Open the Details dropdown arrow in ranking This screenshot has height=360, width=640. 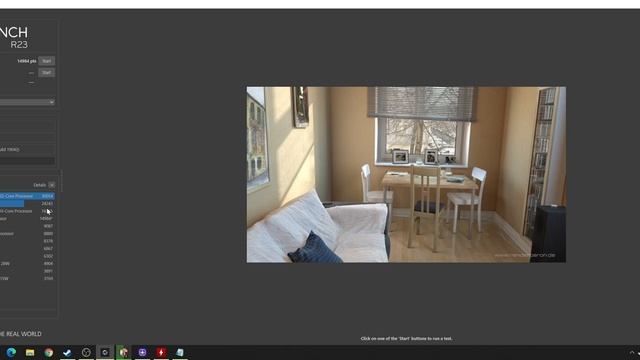click(51, 185)
